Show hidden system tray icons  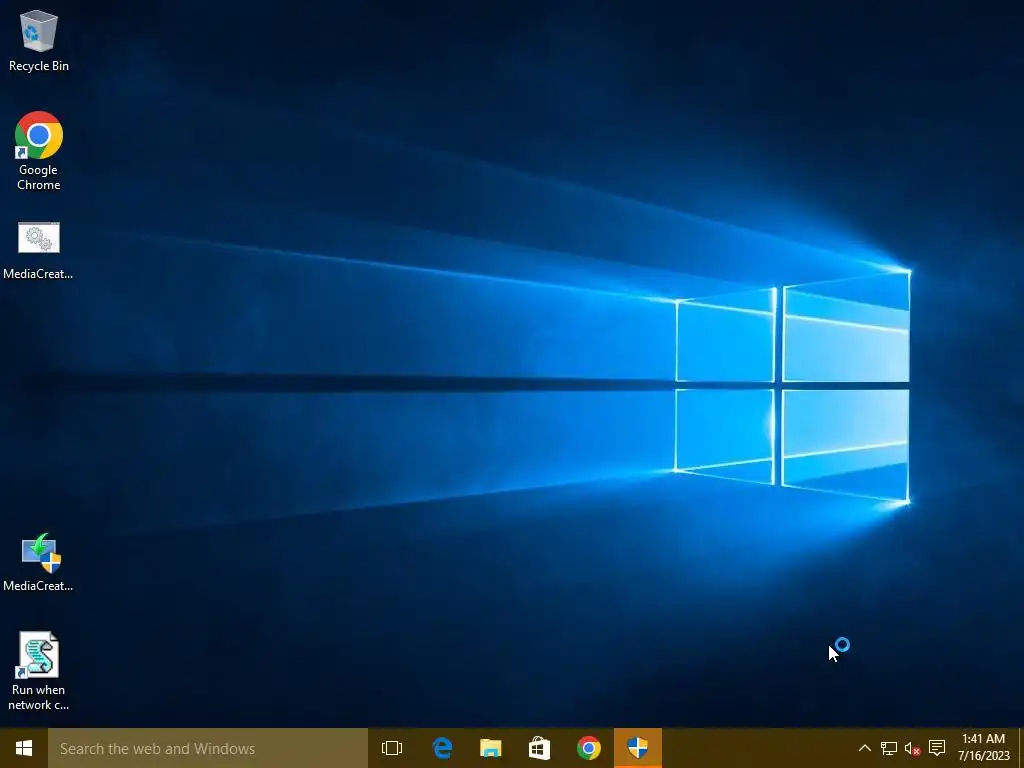point(864,748)
